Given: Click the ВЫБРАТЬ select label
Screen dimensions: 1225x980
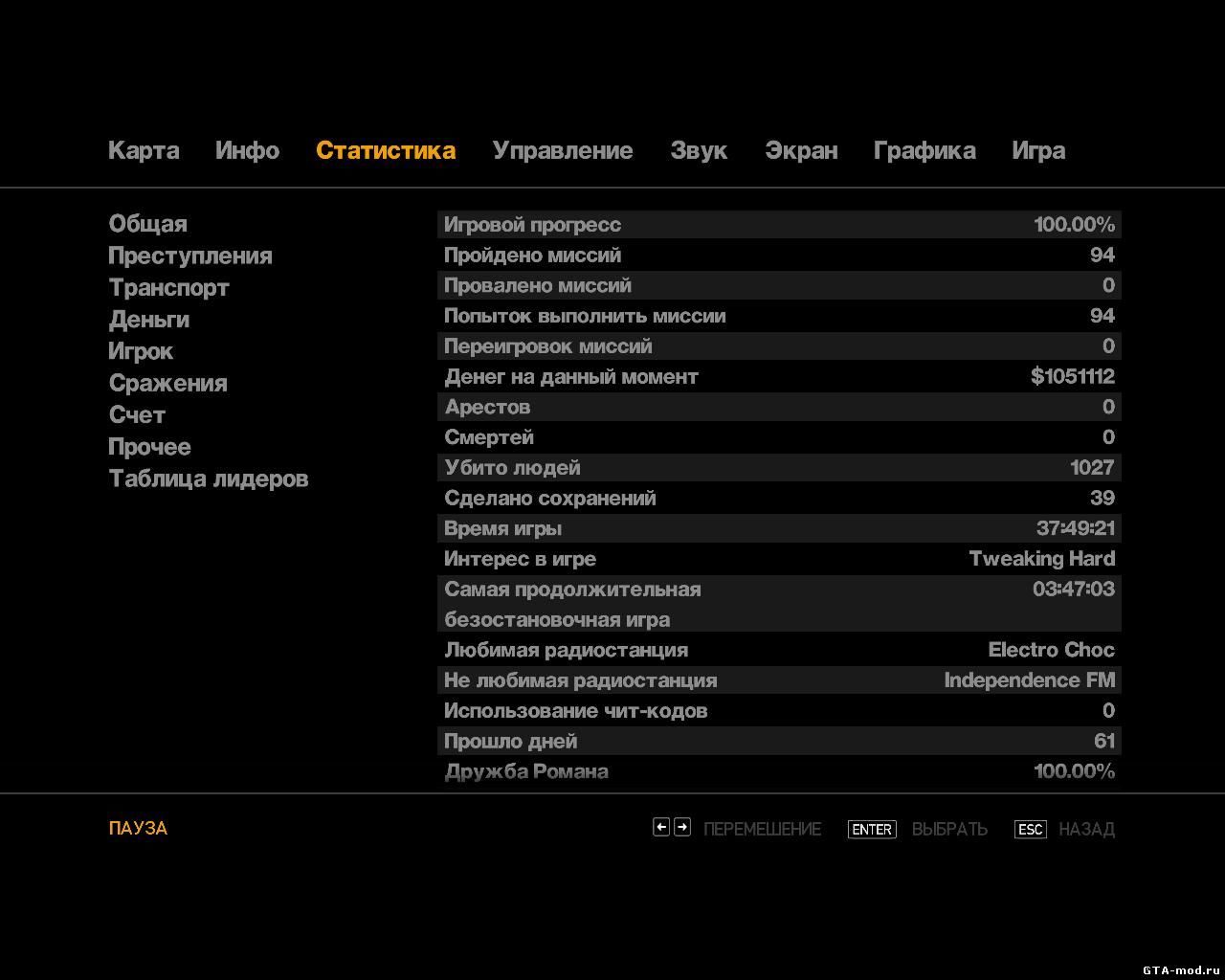Looking at the screenshot, I should coord(949,830).
